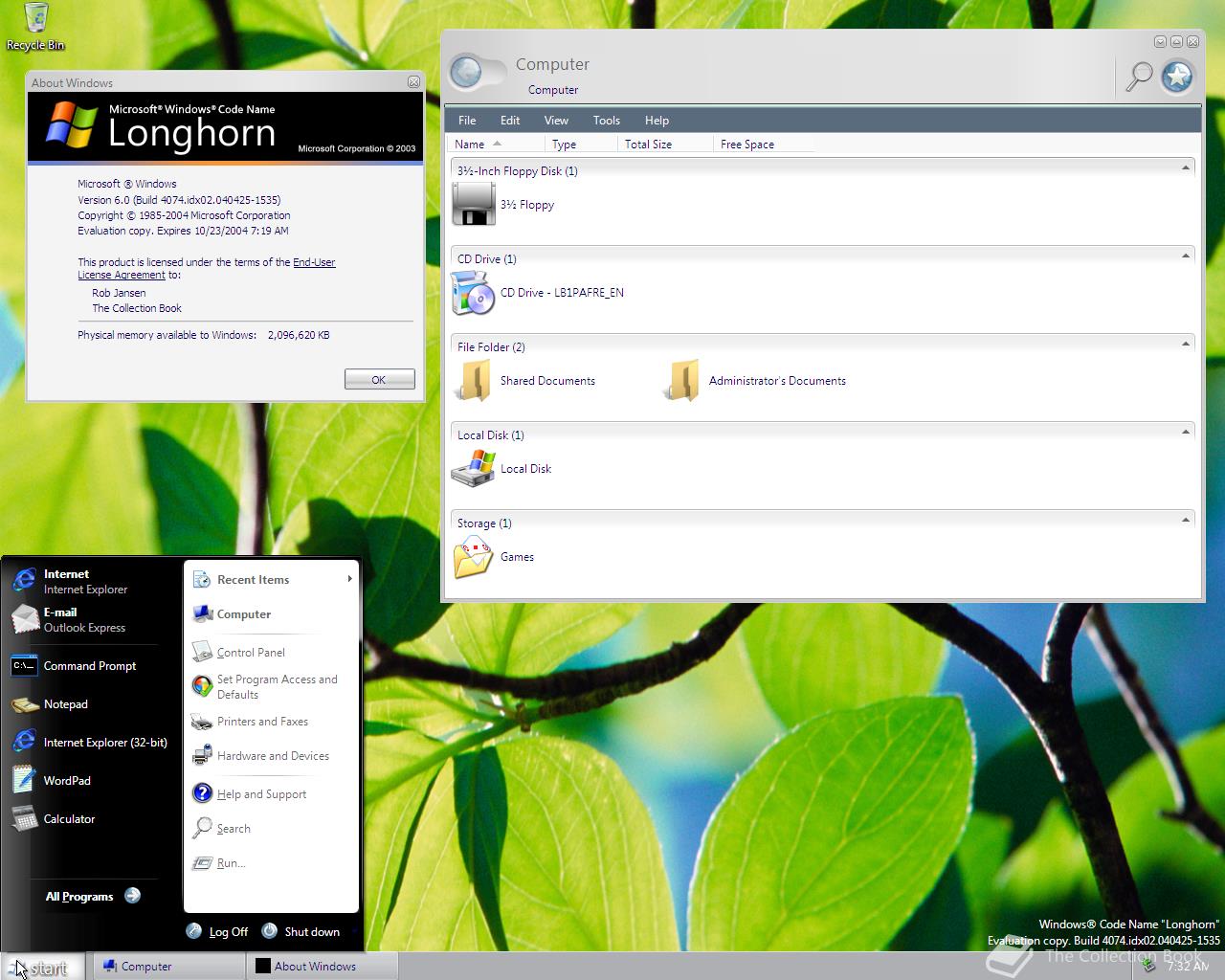Switch to Computer taskbar button

(167, 967)
